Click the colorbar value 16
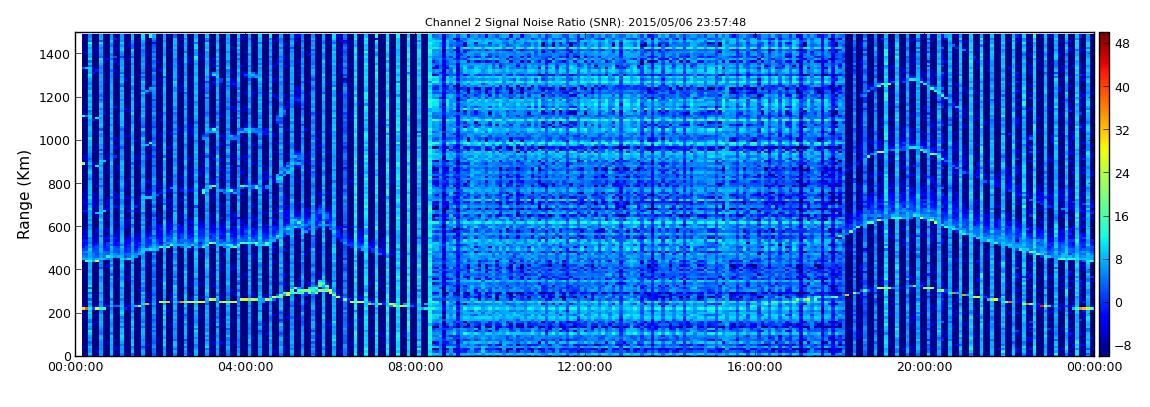 coord(1122,216)
